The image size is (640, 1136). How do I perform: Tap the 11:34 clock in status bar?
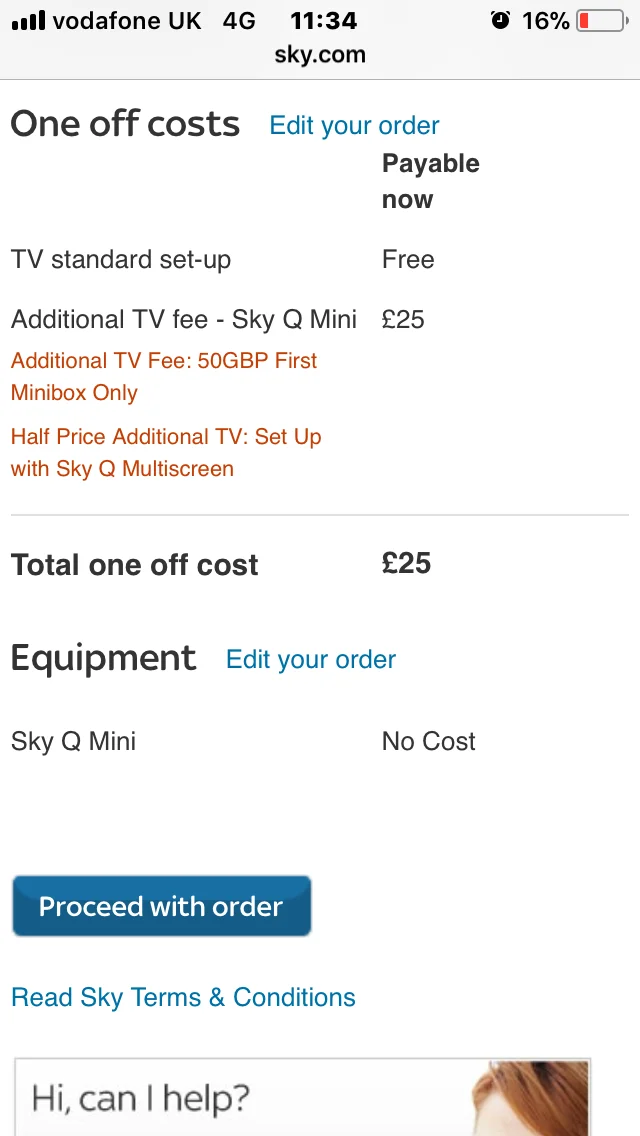(323, 21)
